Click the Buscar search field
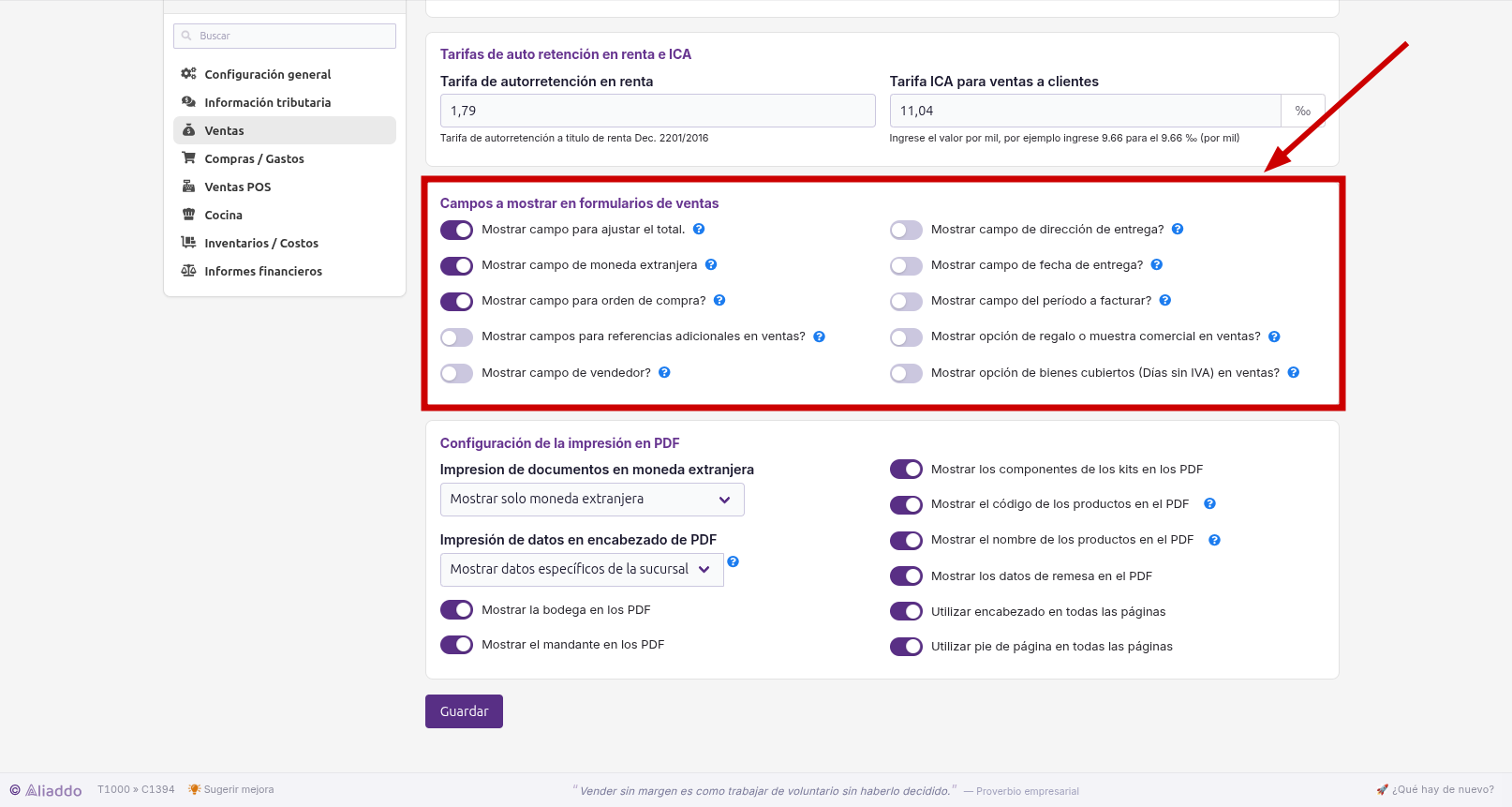 point(285,36)
